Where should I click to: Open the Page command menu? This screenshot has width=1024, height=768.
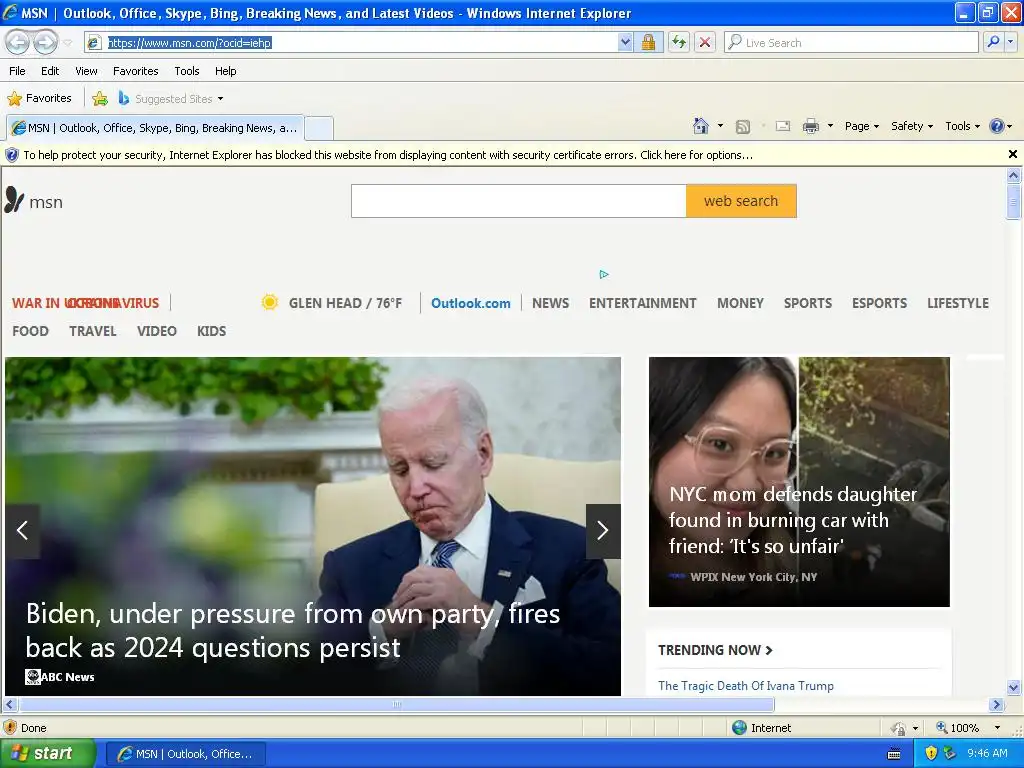861,126
